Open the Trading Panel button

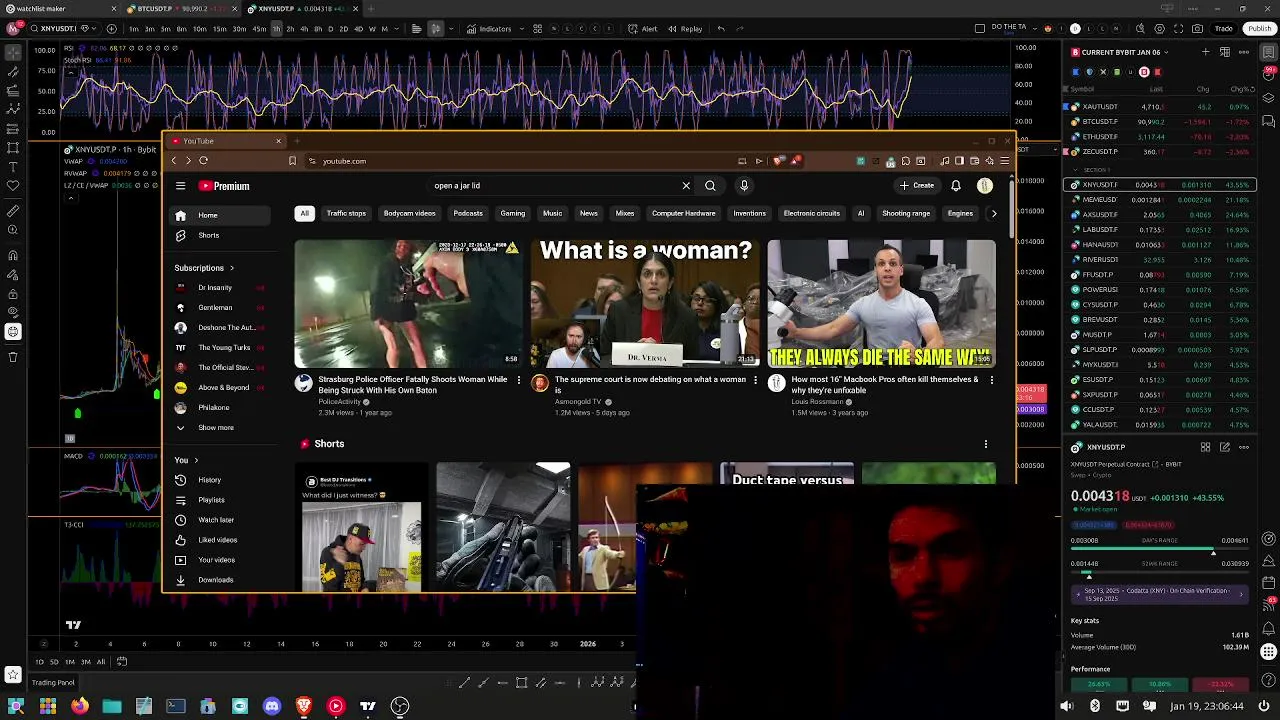click(x=53, y=683)
